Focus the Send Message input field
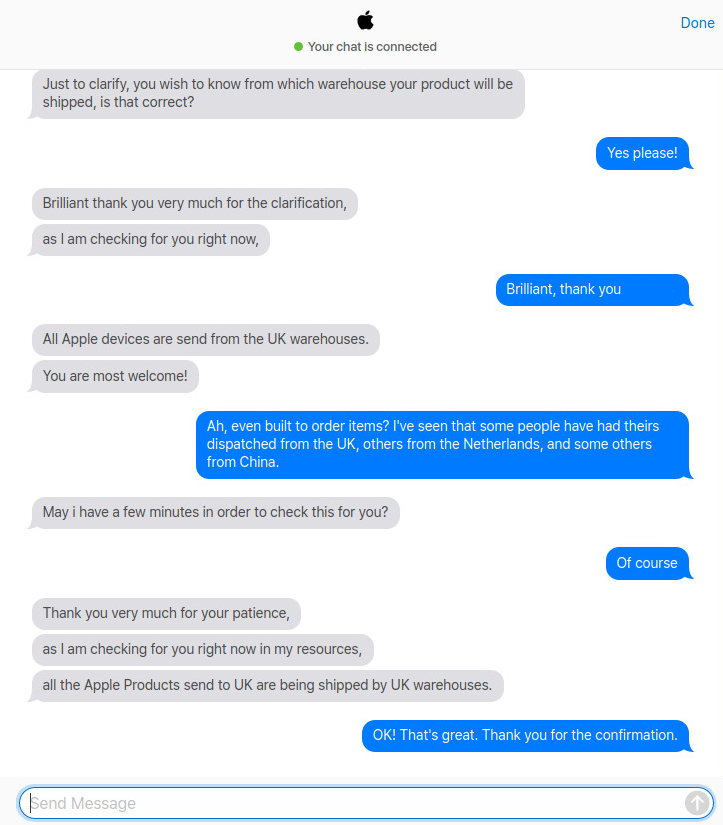The height and width of the screenshot is (825, 723). pyautogui.click(x=366, y=803)
